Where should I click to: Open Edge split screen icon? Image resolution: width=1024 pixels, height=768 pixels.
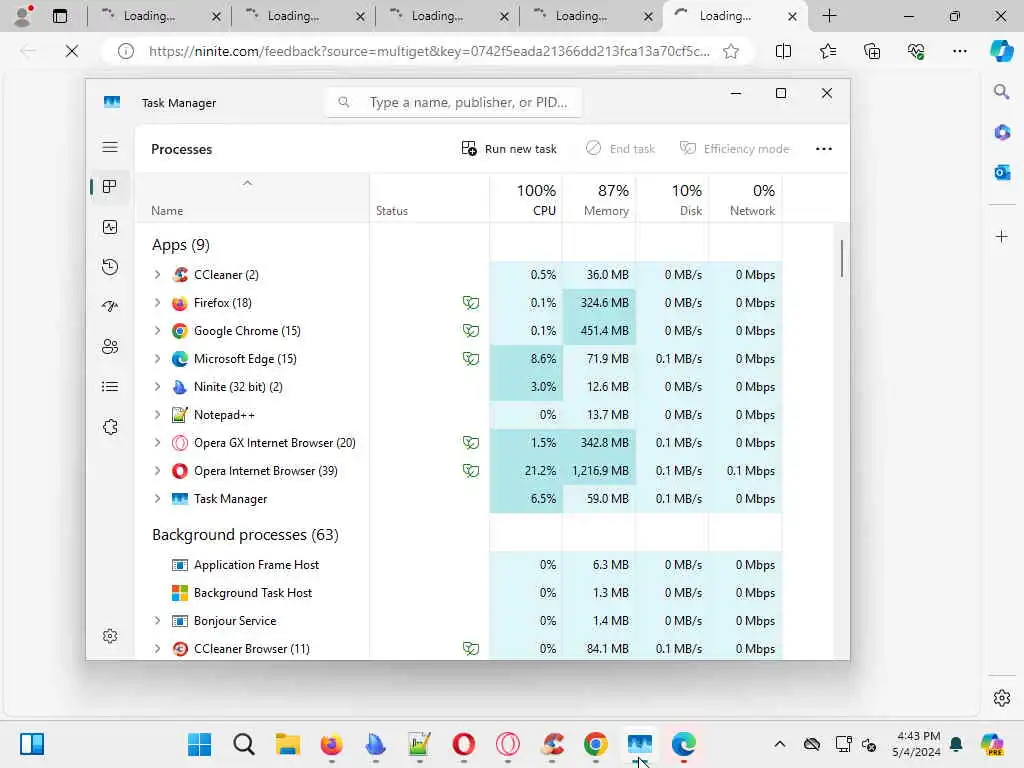783,51
